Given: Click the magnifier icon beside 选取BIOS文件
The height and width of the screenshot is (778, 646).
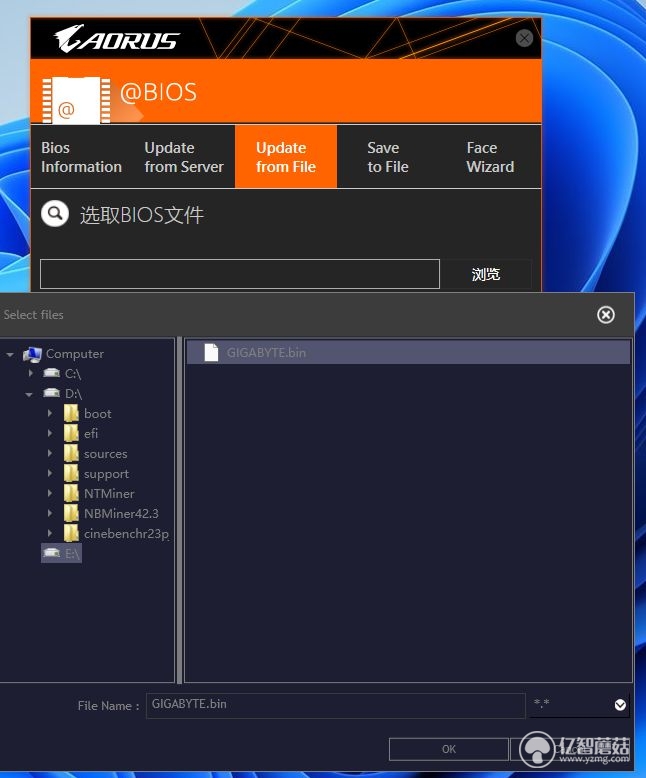Looking at the screenshot, I should 55,214.
